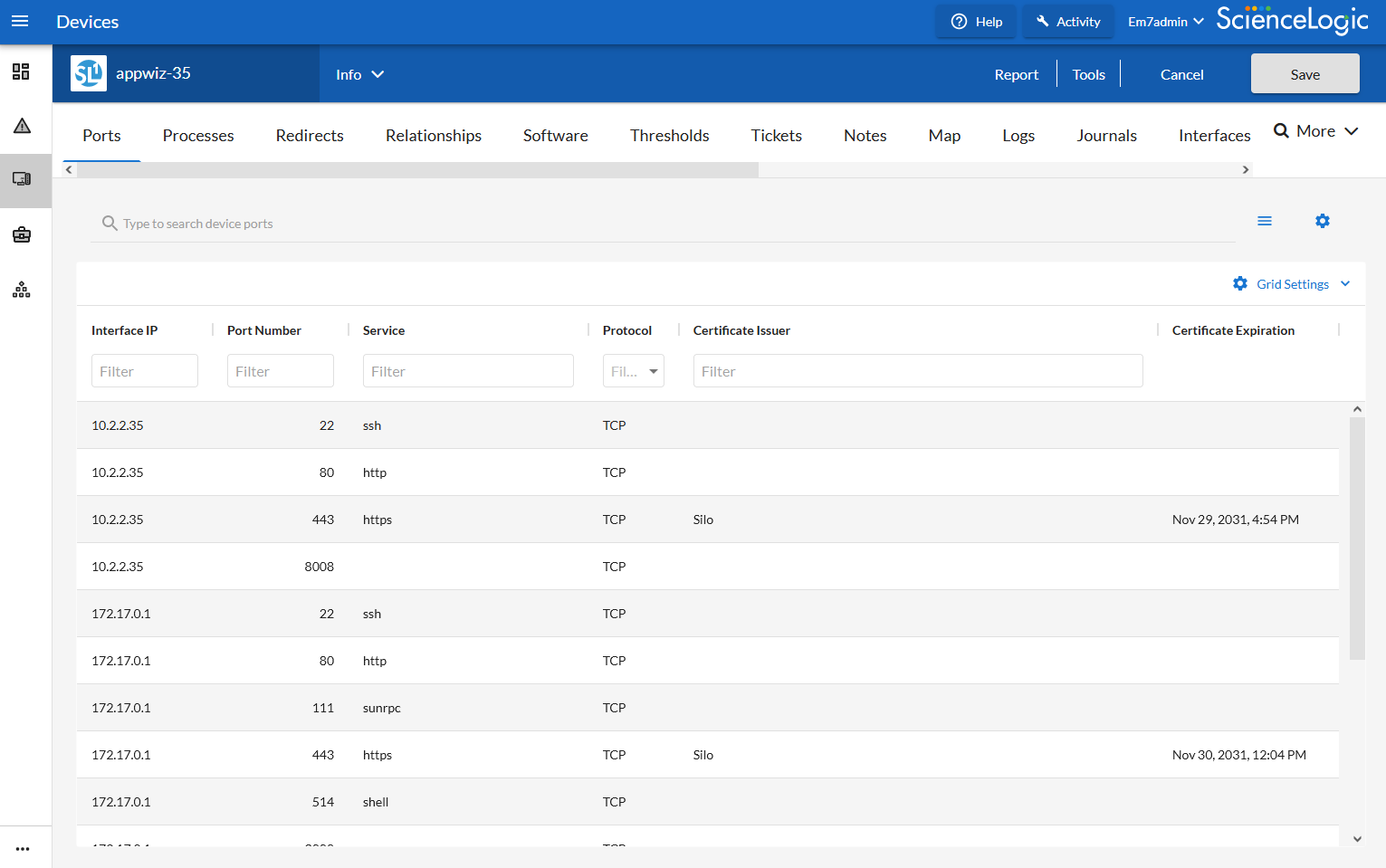Switch to the Thresholds tab
Image resolution: width=1386 pixels, height=868 pixels.
(669, 136)
